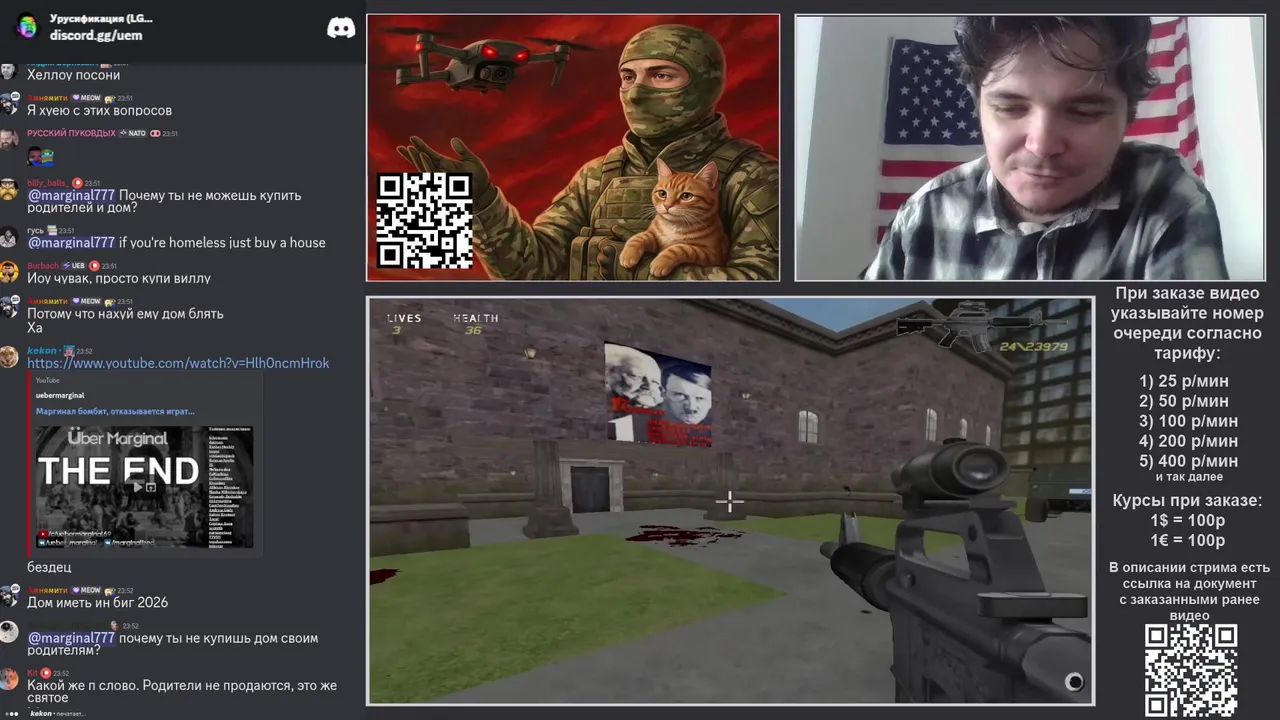The width and height of the screenshot is (1280, 720).
Task: Open the youtube.com/watch link from kekon
Action: [x=178, y=363]
